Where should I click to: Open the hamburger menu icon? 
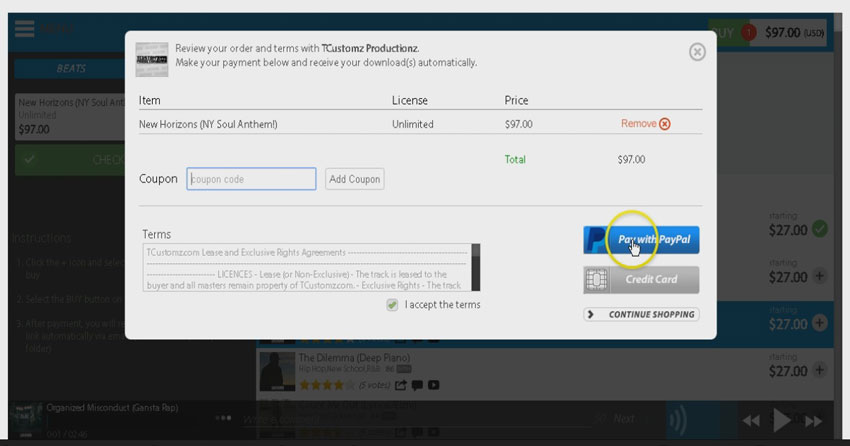click(x=24, y=29)
